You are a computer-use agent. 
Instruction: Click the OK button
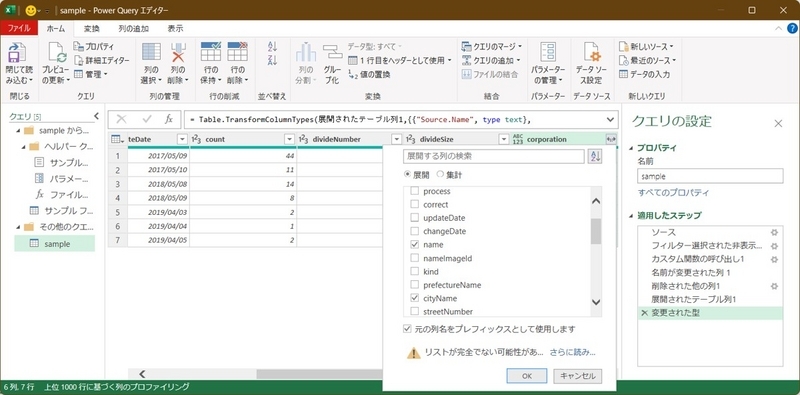coord(527,376)
